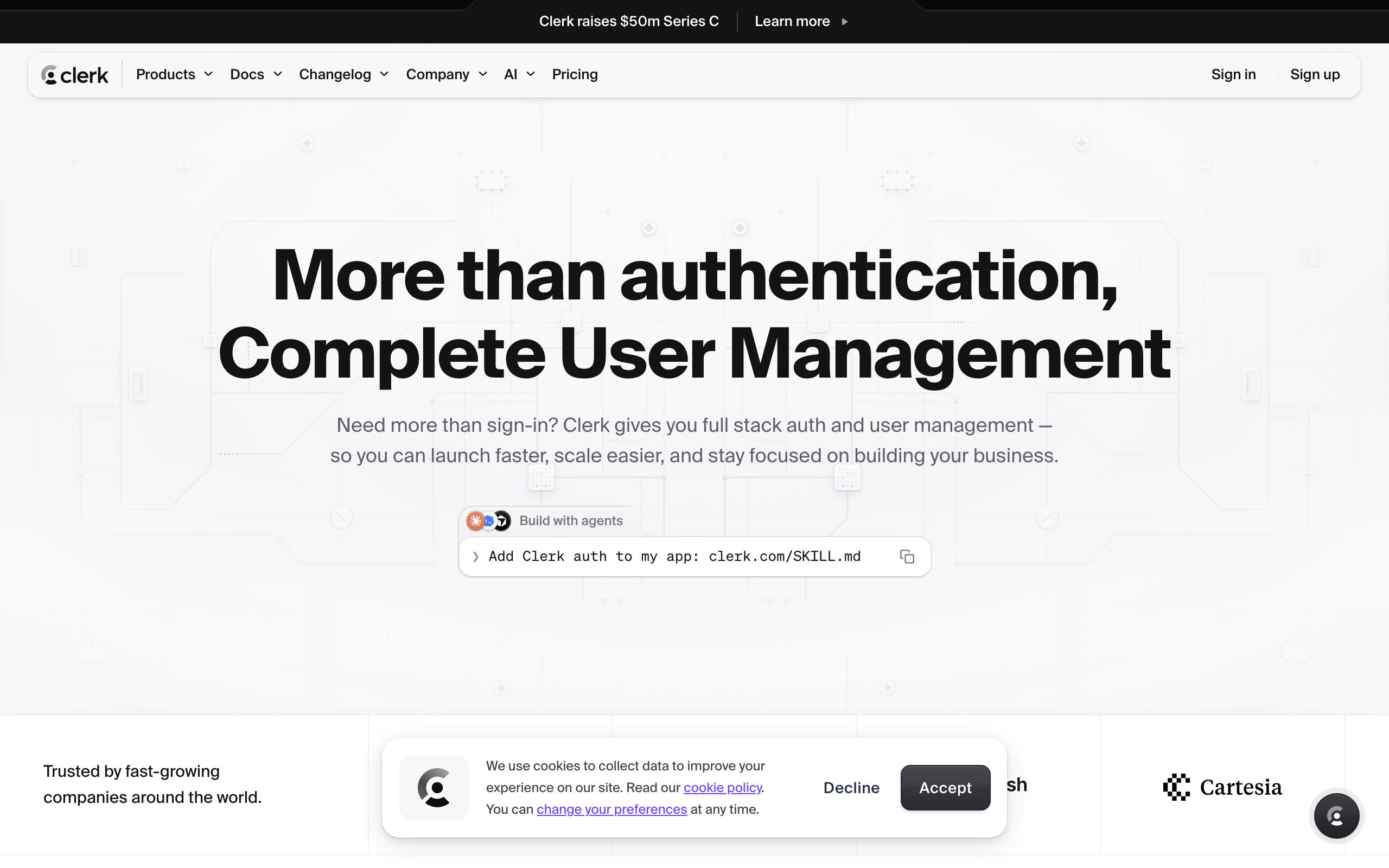Open the change your preferences link
The width and height of the screenshot is (1389, 868).
pyautogui.click(x=612, y=809)
